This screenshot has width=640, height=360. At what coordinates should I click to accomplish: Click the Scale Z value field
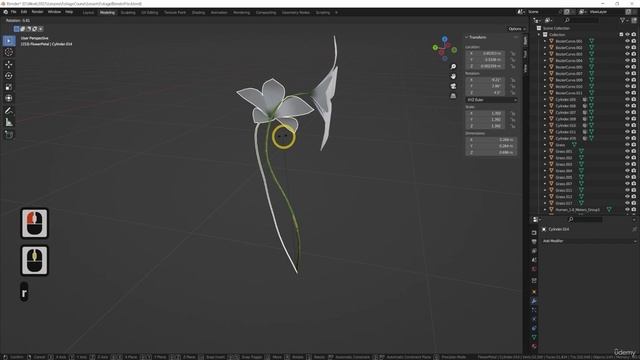point(485,126)
